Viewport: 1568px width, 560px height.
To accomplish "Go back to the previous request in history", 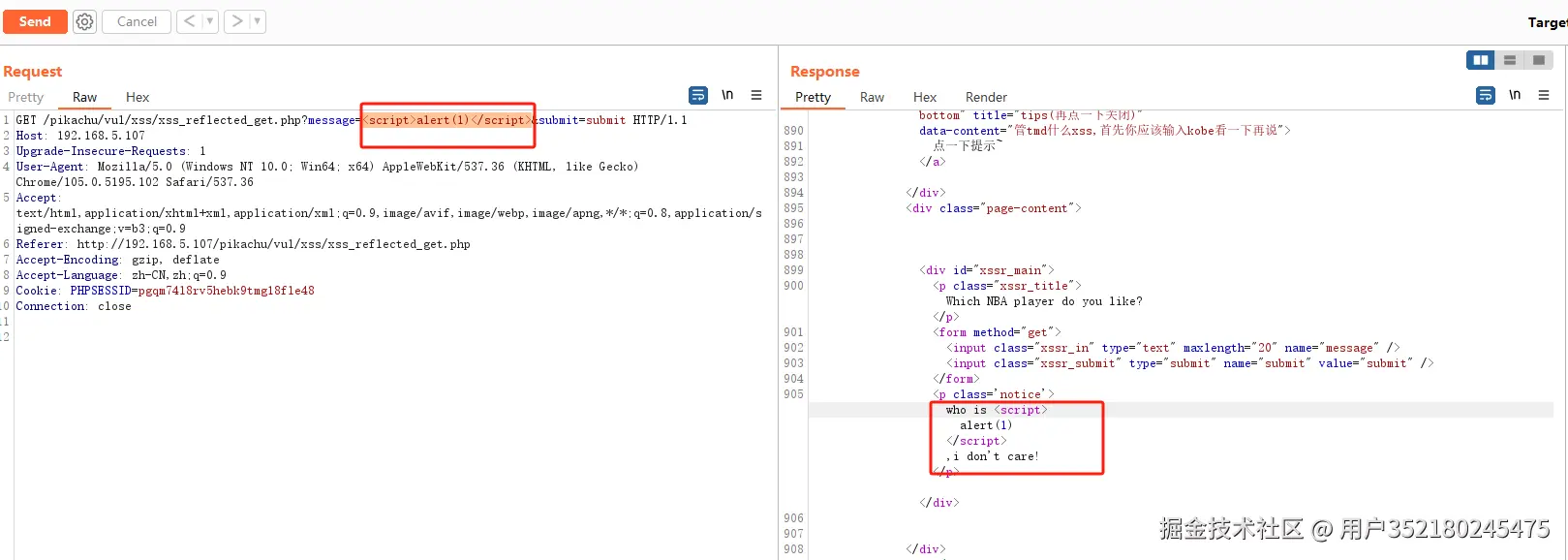I will 189,21.
